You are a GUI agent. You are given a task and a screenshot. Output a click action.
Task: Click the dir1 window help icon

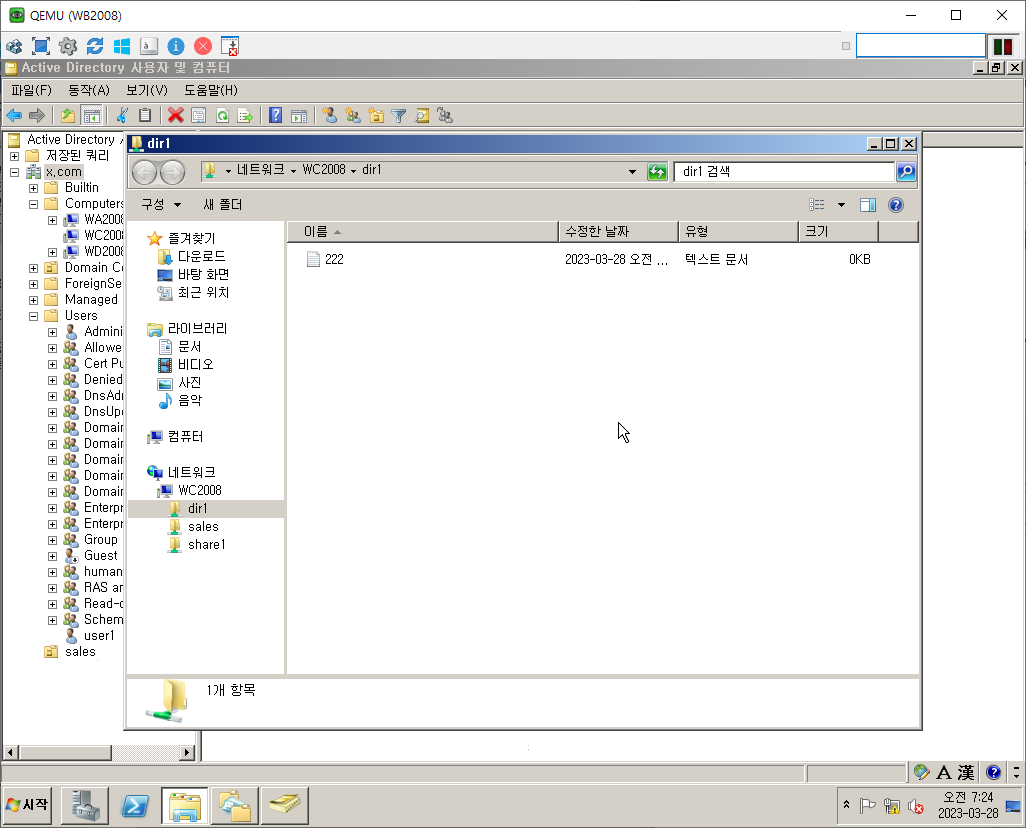pyautogui.click(x=896, y=205)
